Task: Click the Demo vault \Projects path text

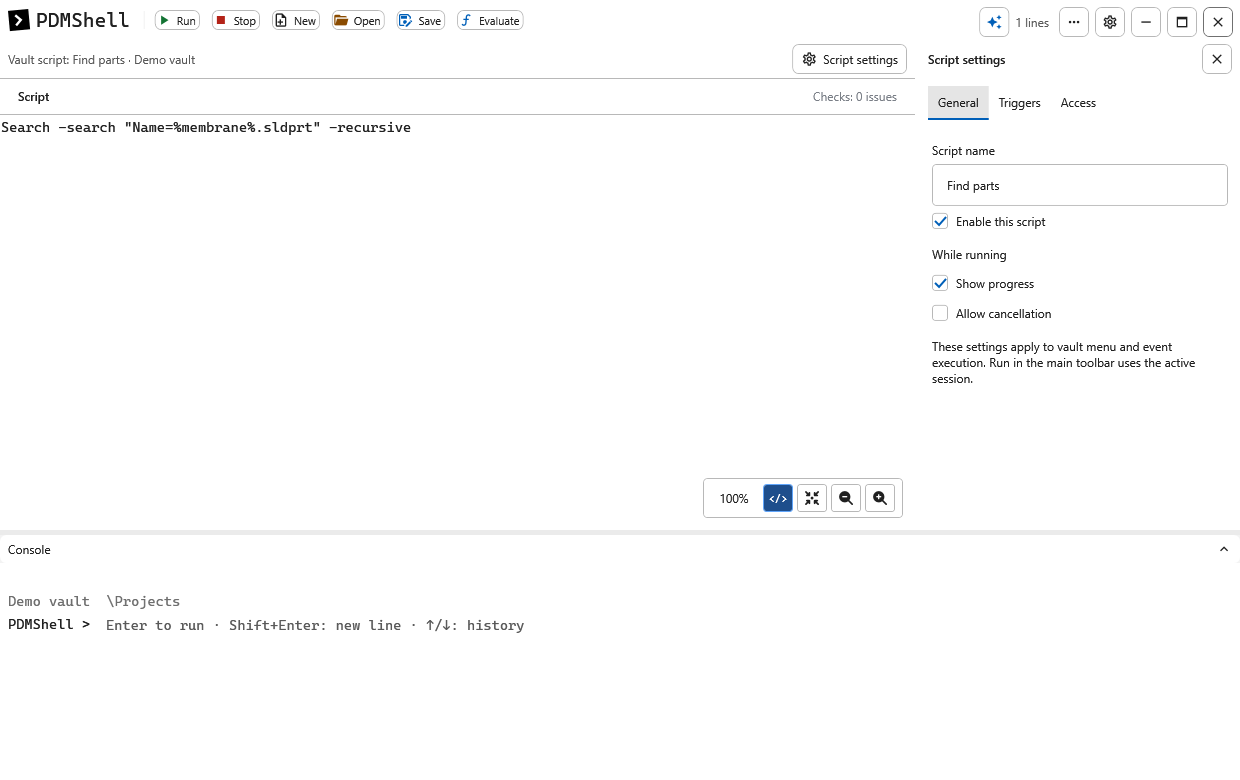Action: (94, 601)
